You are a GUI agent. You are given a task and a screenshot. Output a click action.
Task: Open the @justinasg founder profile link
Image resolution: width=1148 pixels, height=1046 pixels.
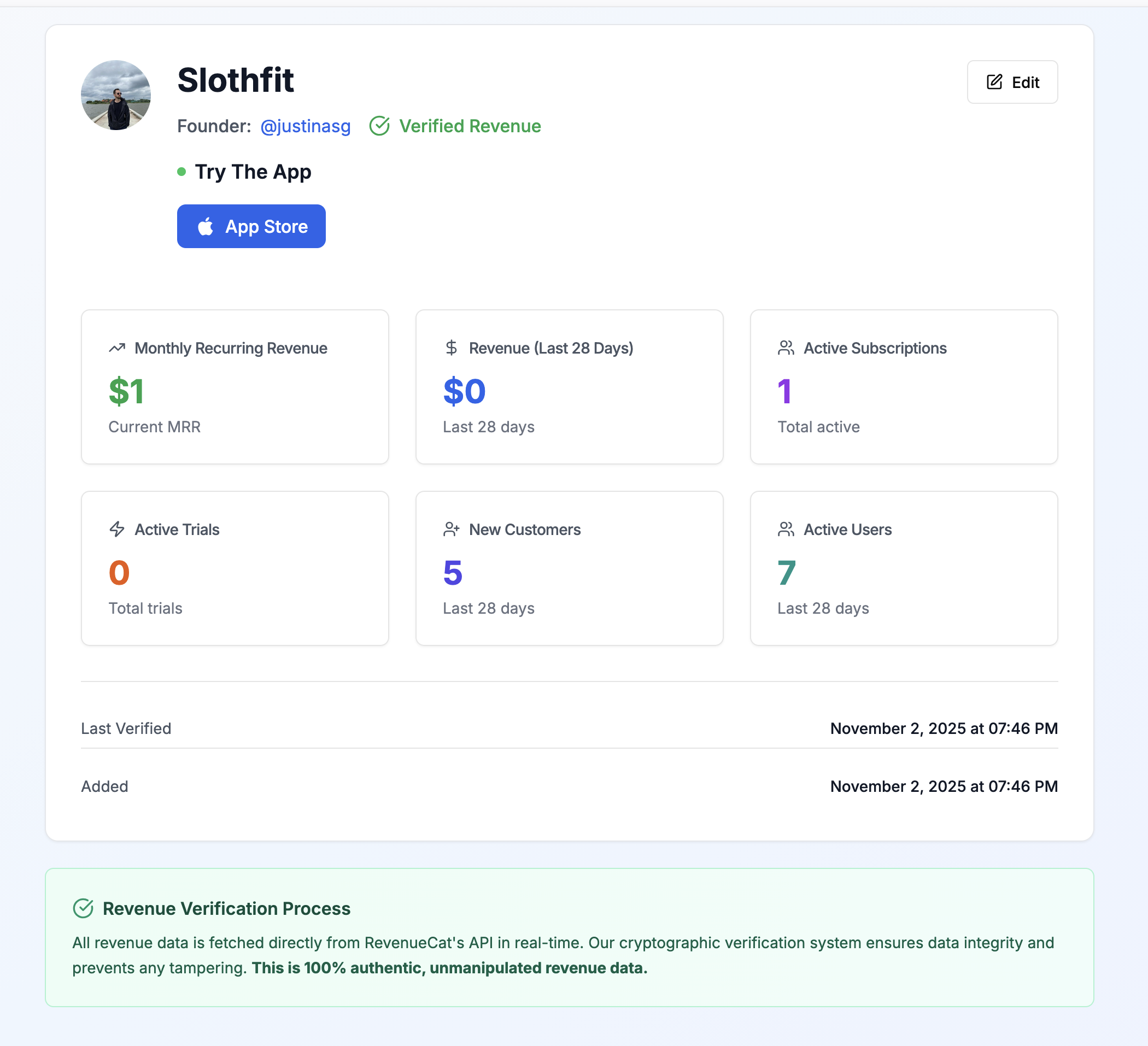[305, 126]
